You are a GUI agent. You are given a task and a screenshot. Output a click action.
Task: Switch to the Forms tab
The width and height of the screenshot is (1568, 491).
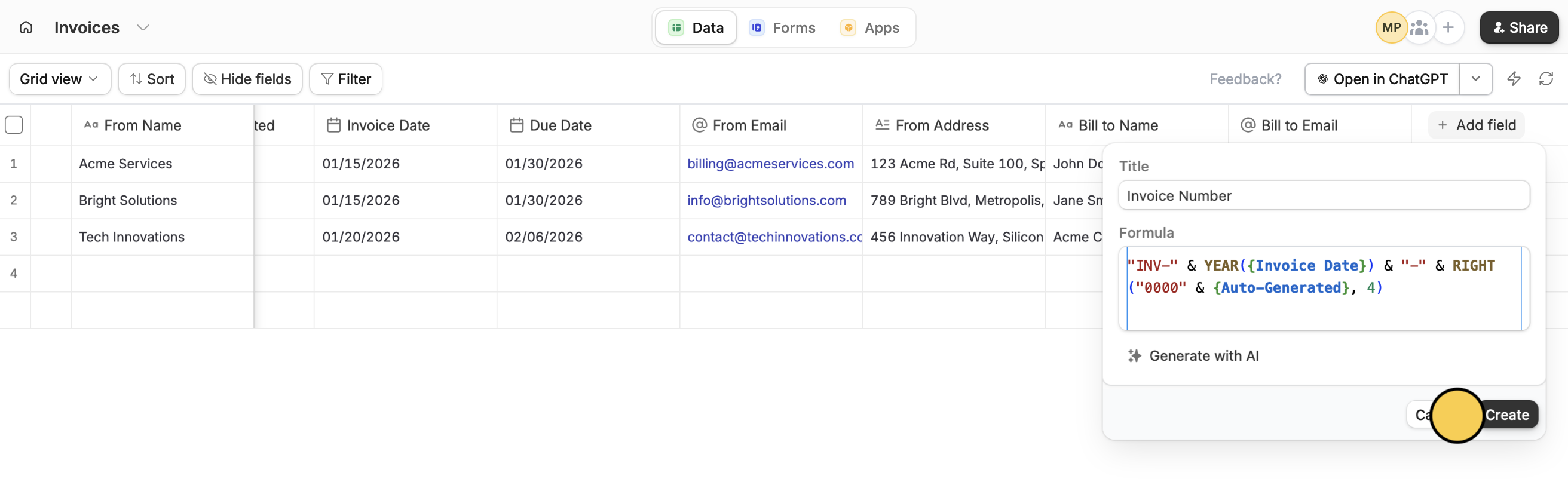tap(782, 27)
